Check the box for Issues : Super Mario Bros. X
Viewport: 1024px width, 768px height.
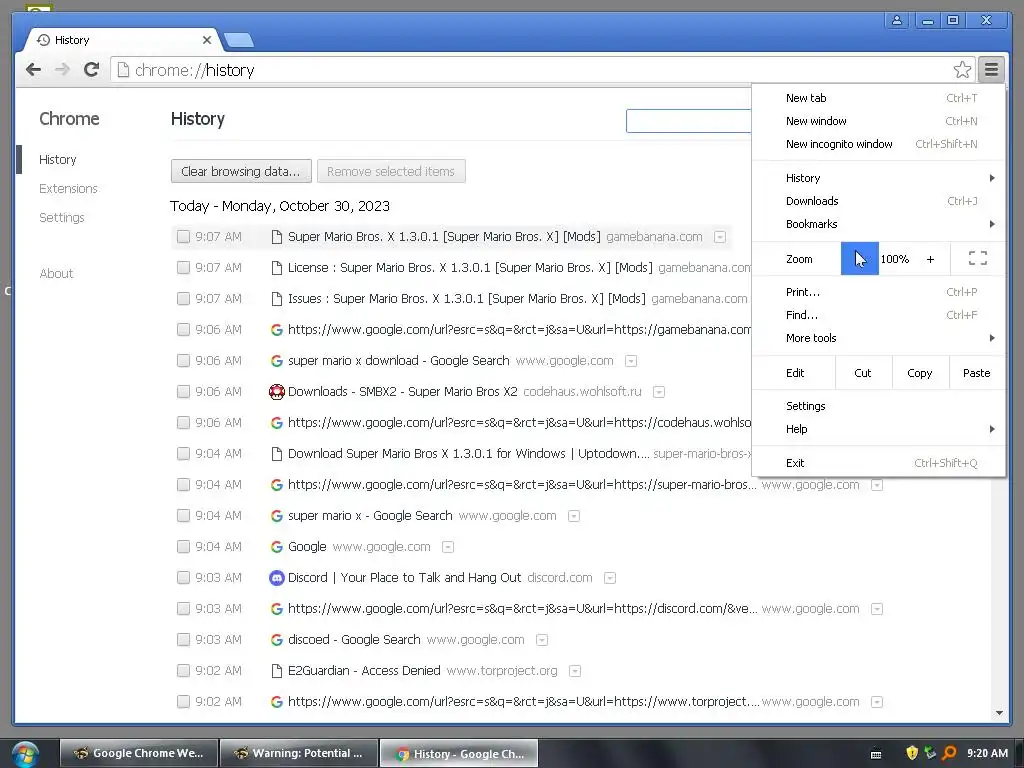(184, 298)
